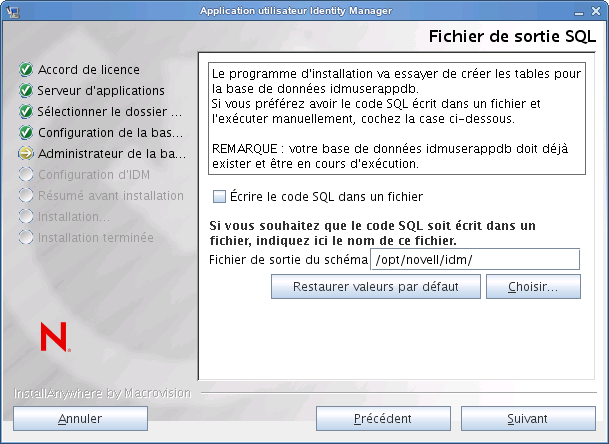Minimize the Identity Manager installer window

pos(579,12)
